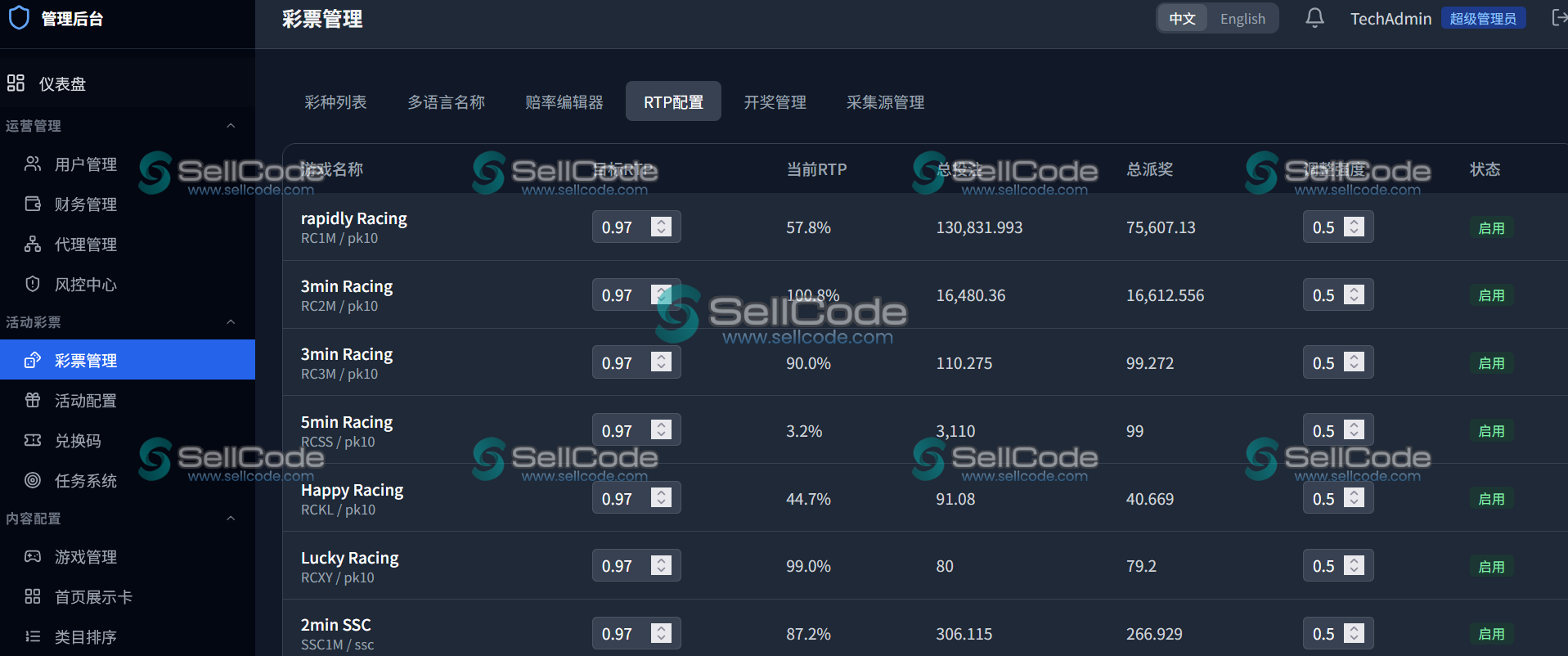Collapse the 活动彩票 section
The image size is (1568, 656).
pos(231,321)
